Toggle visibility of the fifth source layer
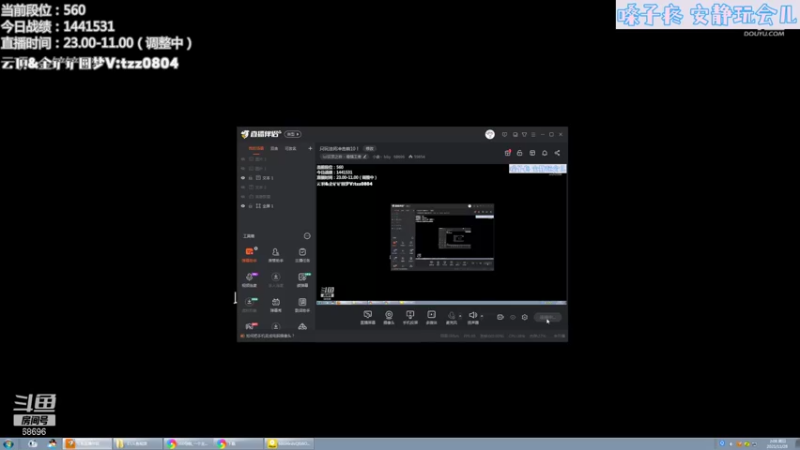 pos(243,196)
